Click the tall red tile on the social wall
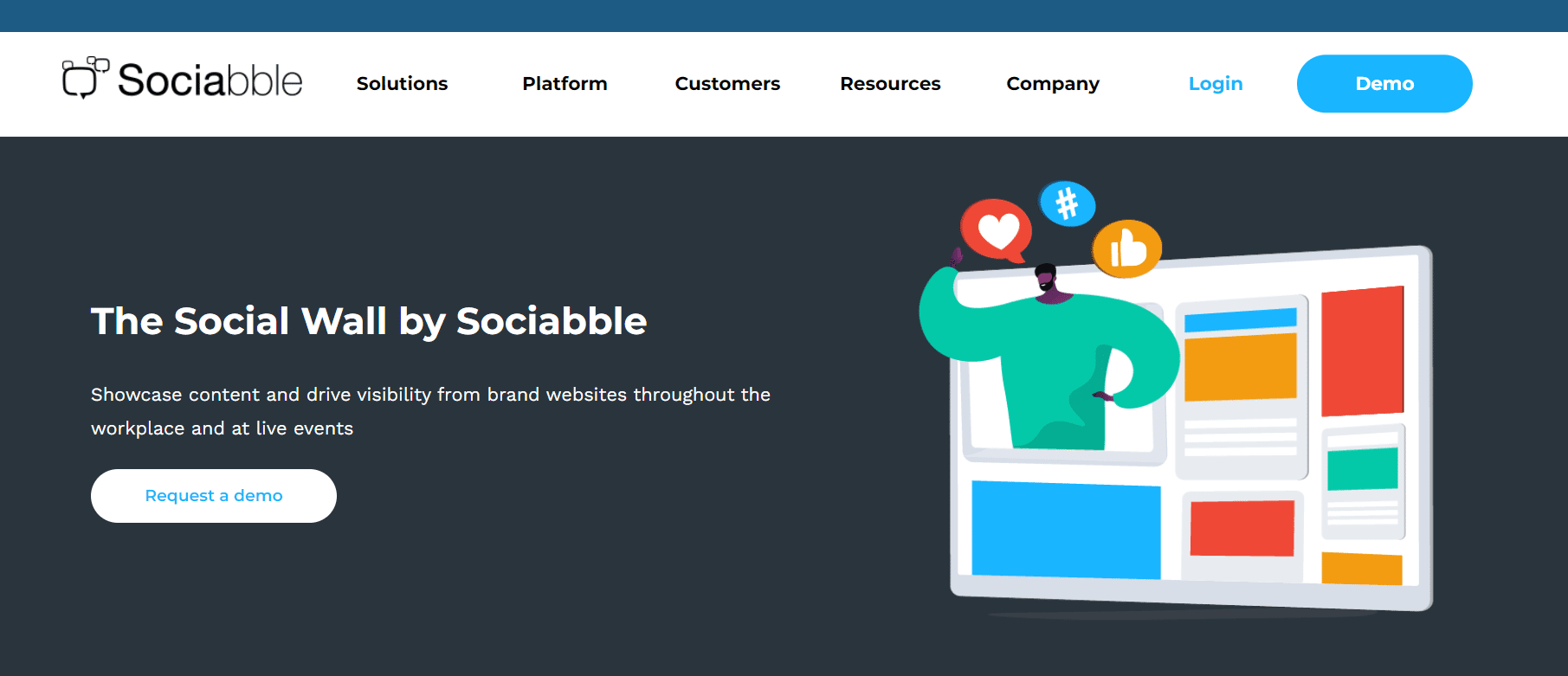This screenshot has height=676, width=1568. coord(1362,351)
